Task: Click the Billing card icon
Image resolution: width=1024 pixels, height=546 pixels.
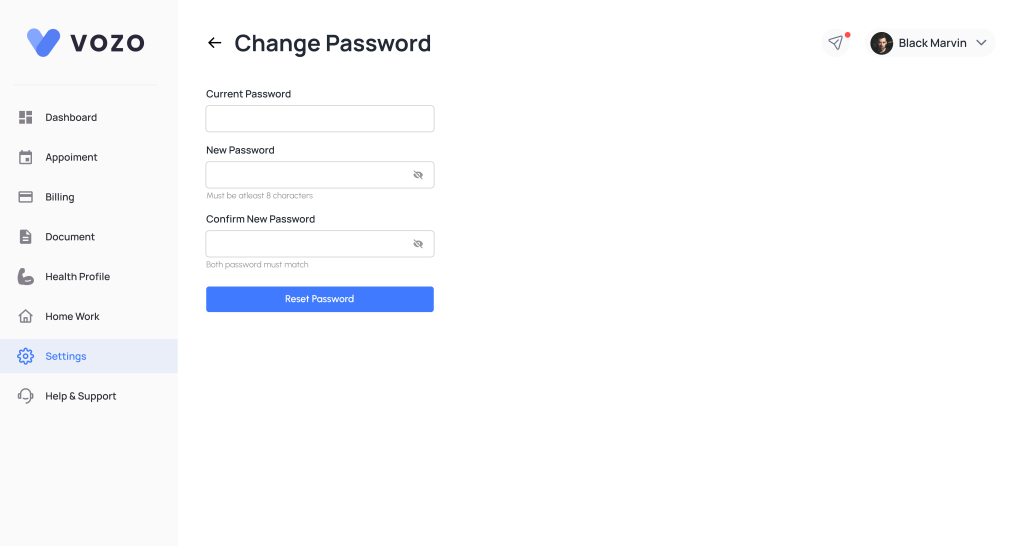Action: click(26, 197)
